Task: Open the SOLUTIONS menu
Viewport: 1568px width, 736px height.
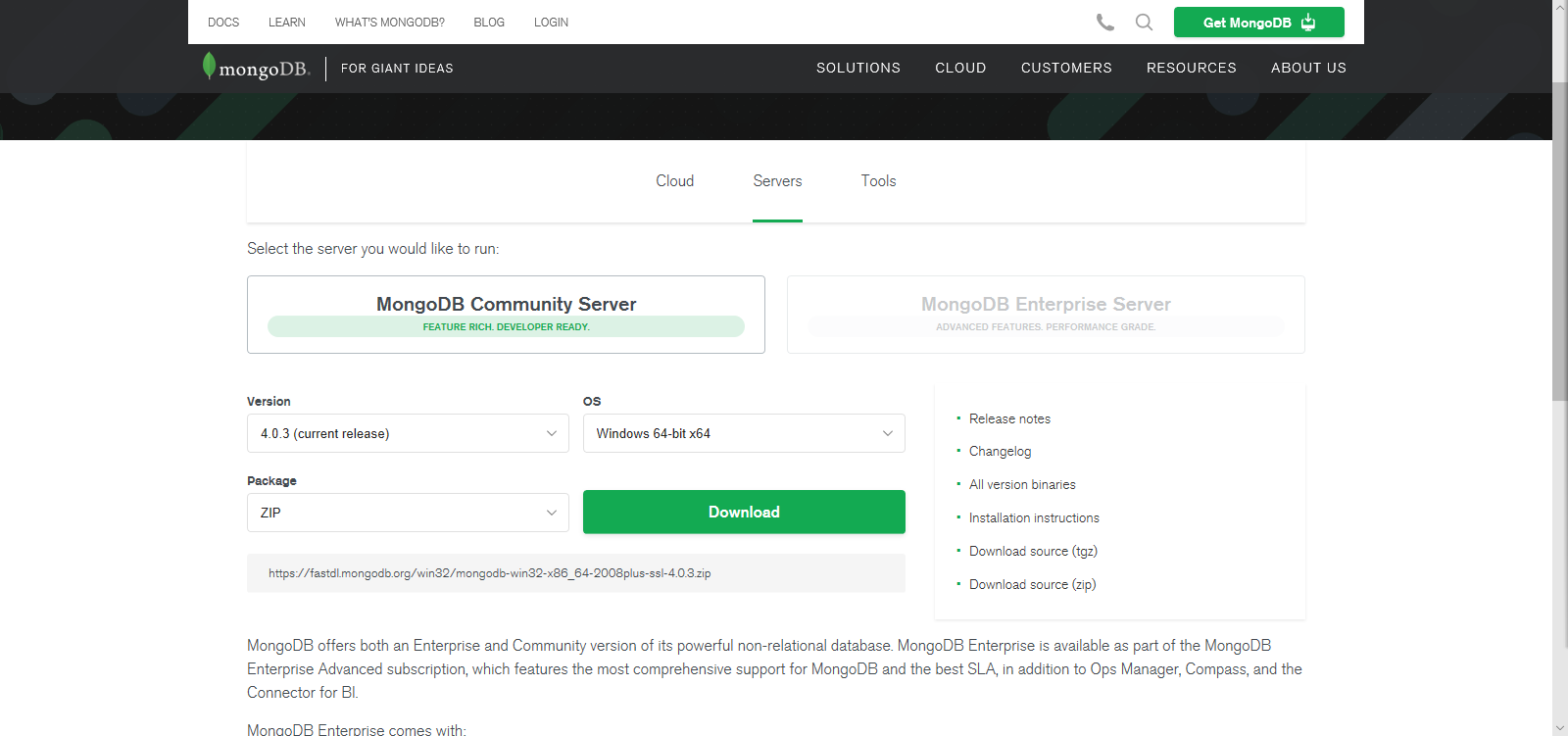Action: coord(858,68)
